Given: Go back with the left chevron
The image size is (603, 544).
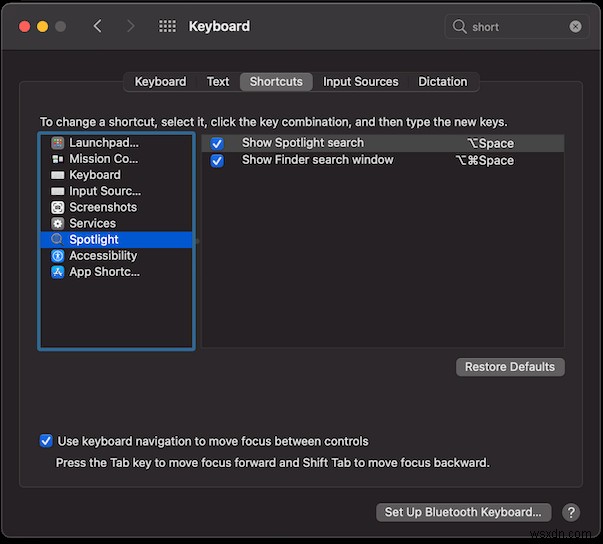Looking at the screenshot, I should coord(98,27).
